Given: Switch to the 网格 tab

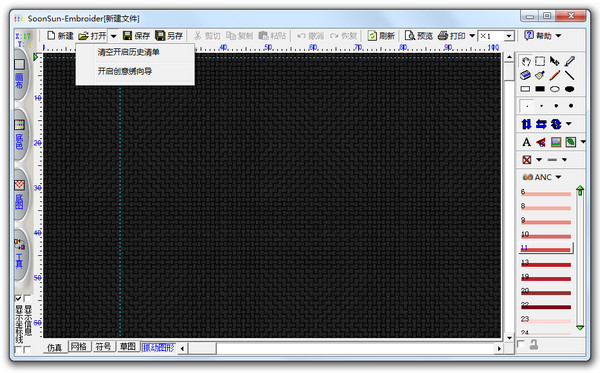Looking at the screenshot, I should (x=79, y=347).
